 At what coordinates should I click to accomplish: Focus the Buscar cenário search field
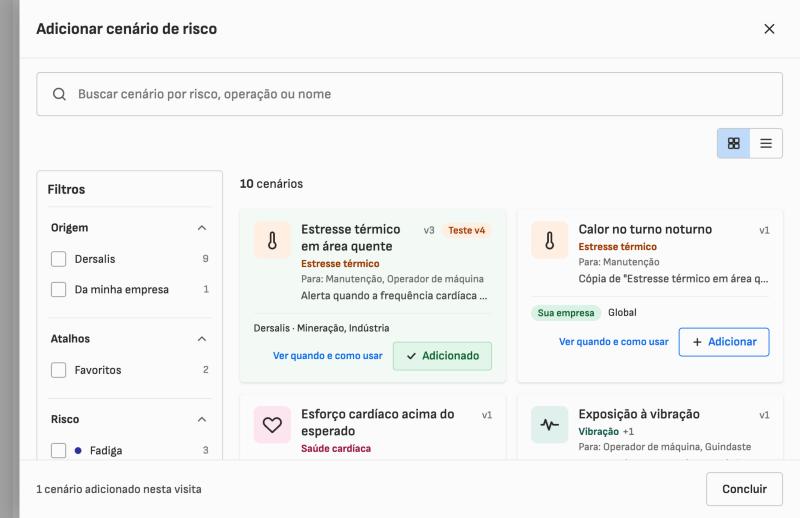(x=409, y=94)
